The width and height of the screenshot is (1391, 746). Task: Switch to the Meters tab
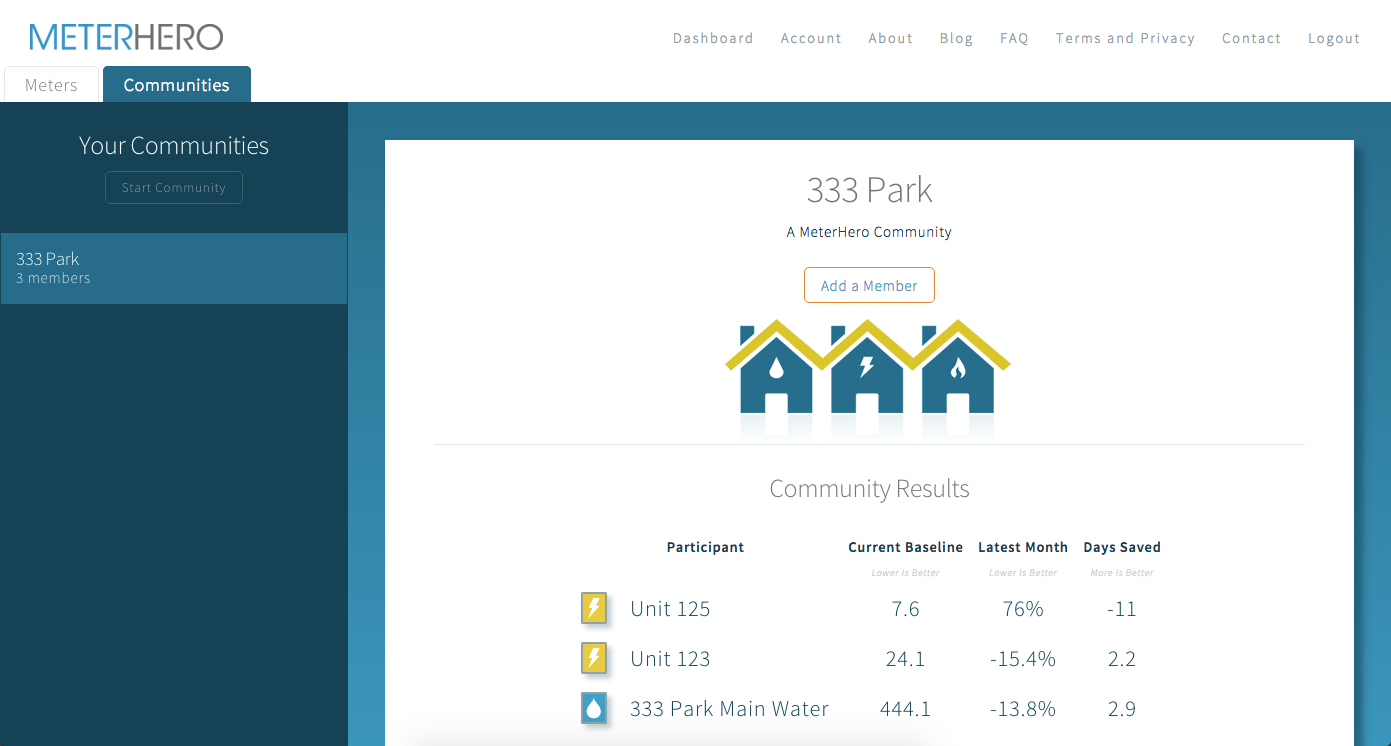(x=51, y=85)
